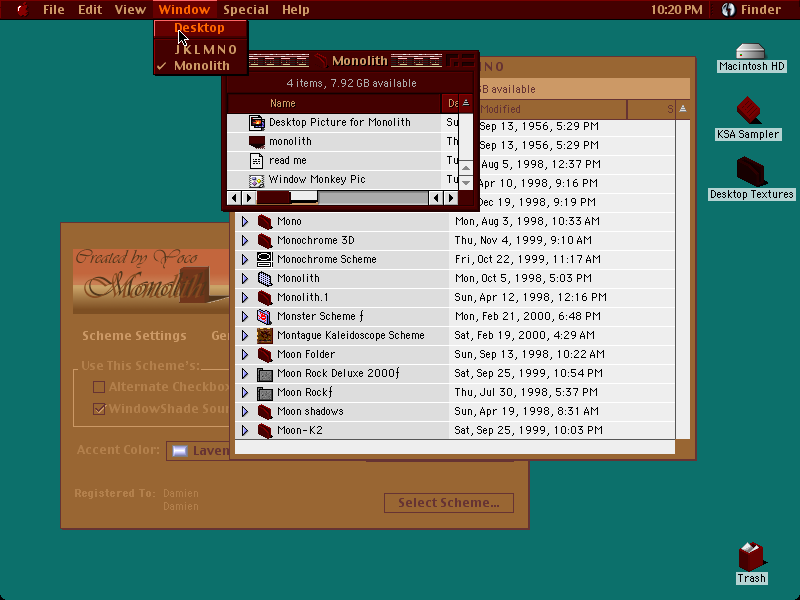Open the Apple menu icon
800x600 pixels.
coord(22,10)
